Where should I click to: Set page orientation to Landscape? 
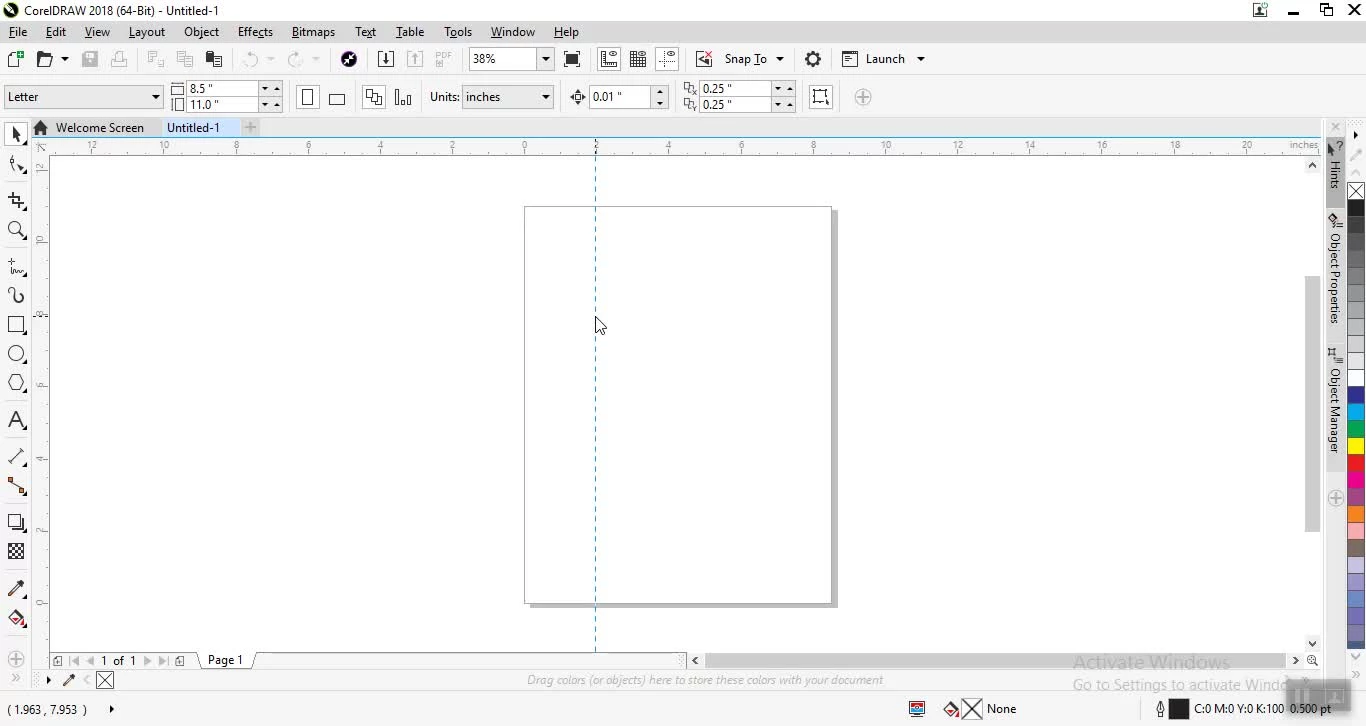point(337,97)
